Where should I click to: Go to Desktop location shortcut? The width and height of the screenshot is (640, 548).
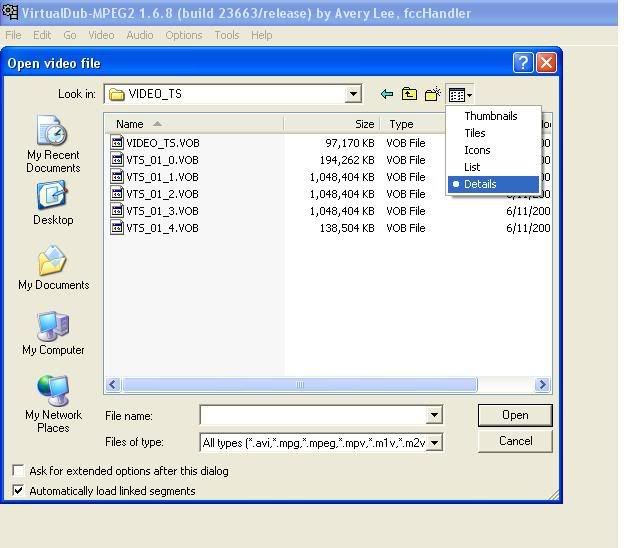pos(53,203)
